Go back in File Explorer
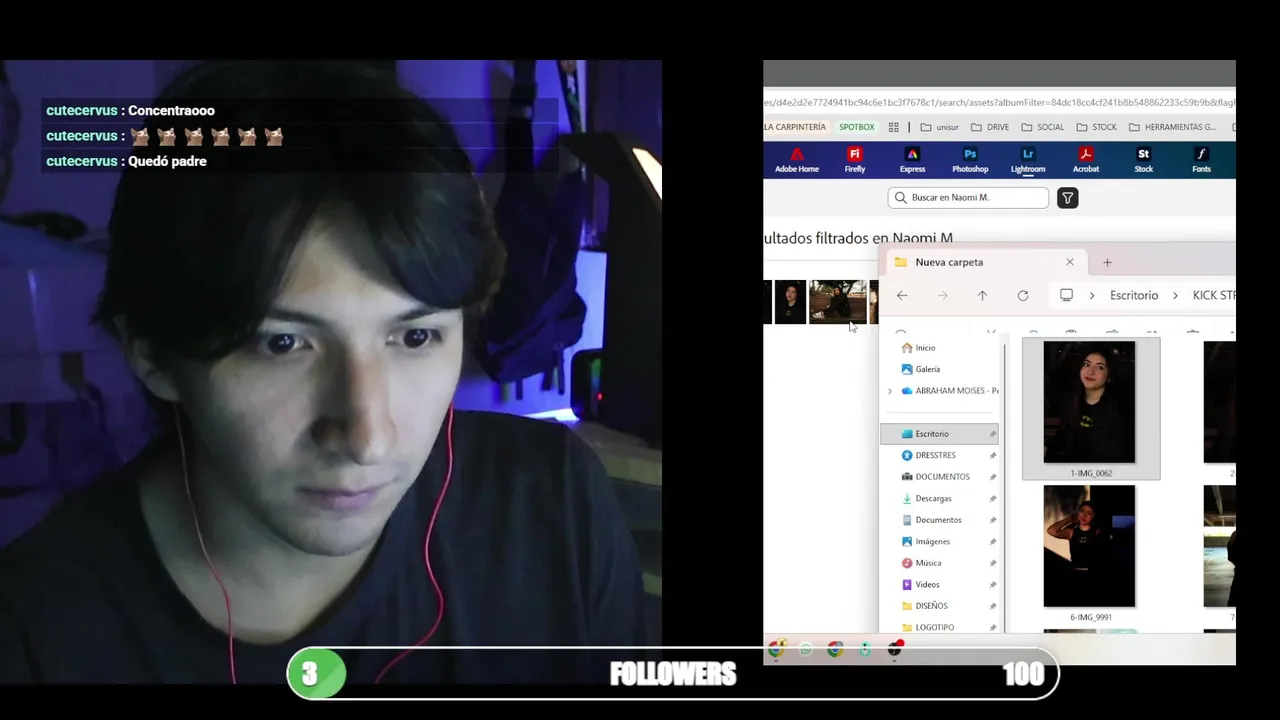Viewport: 1280px width, 720px height. click(902, 295)
